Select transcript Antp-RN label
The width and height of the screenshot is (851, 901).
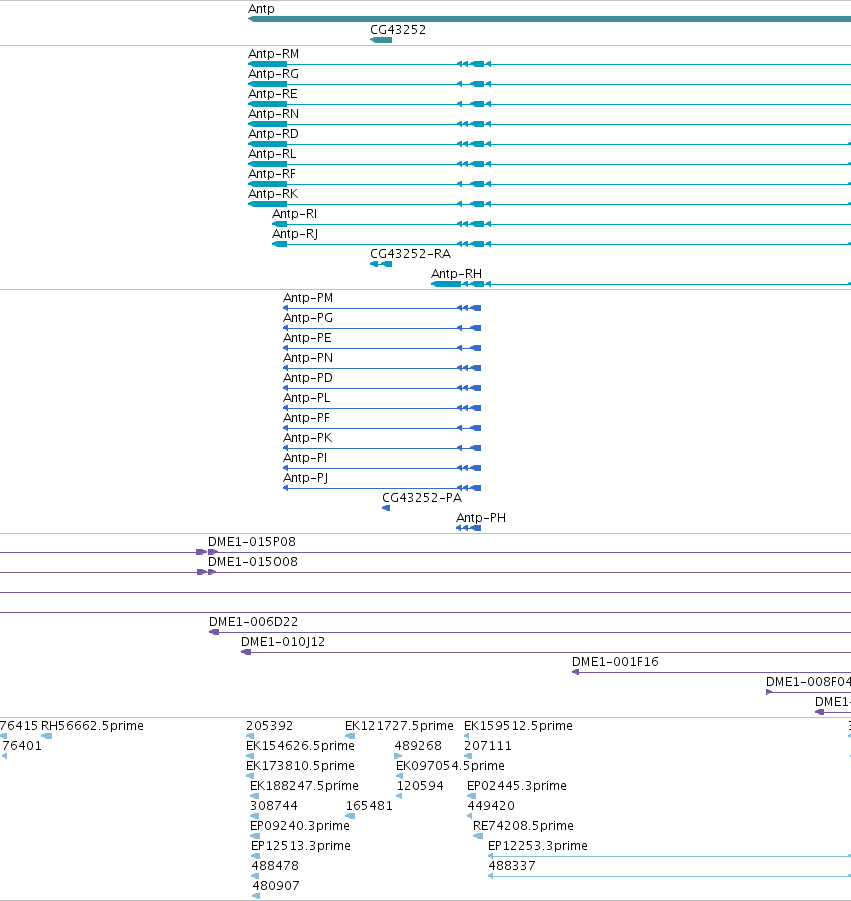[273, 114]
